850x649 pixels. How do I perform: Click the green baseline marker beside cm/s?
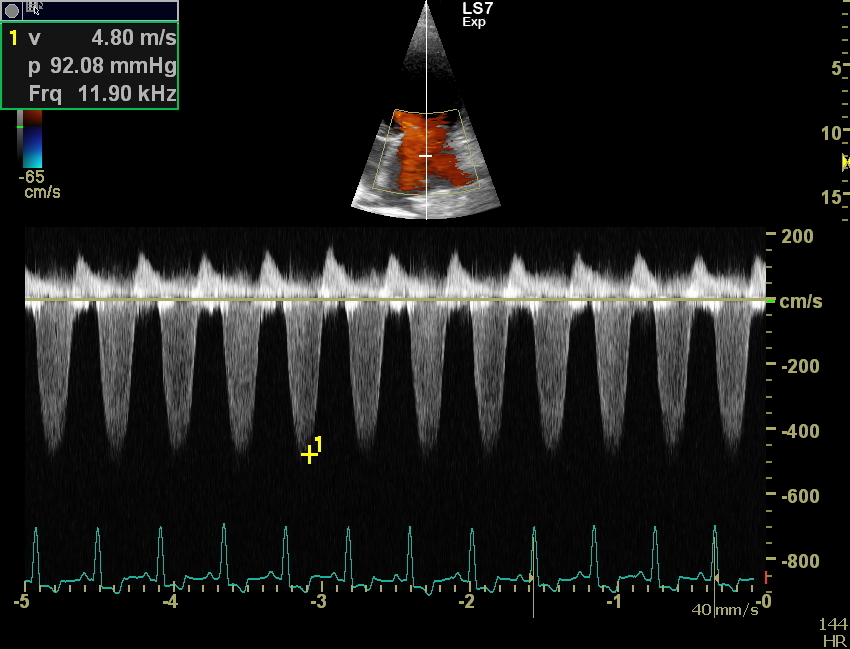769,300
